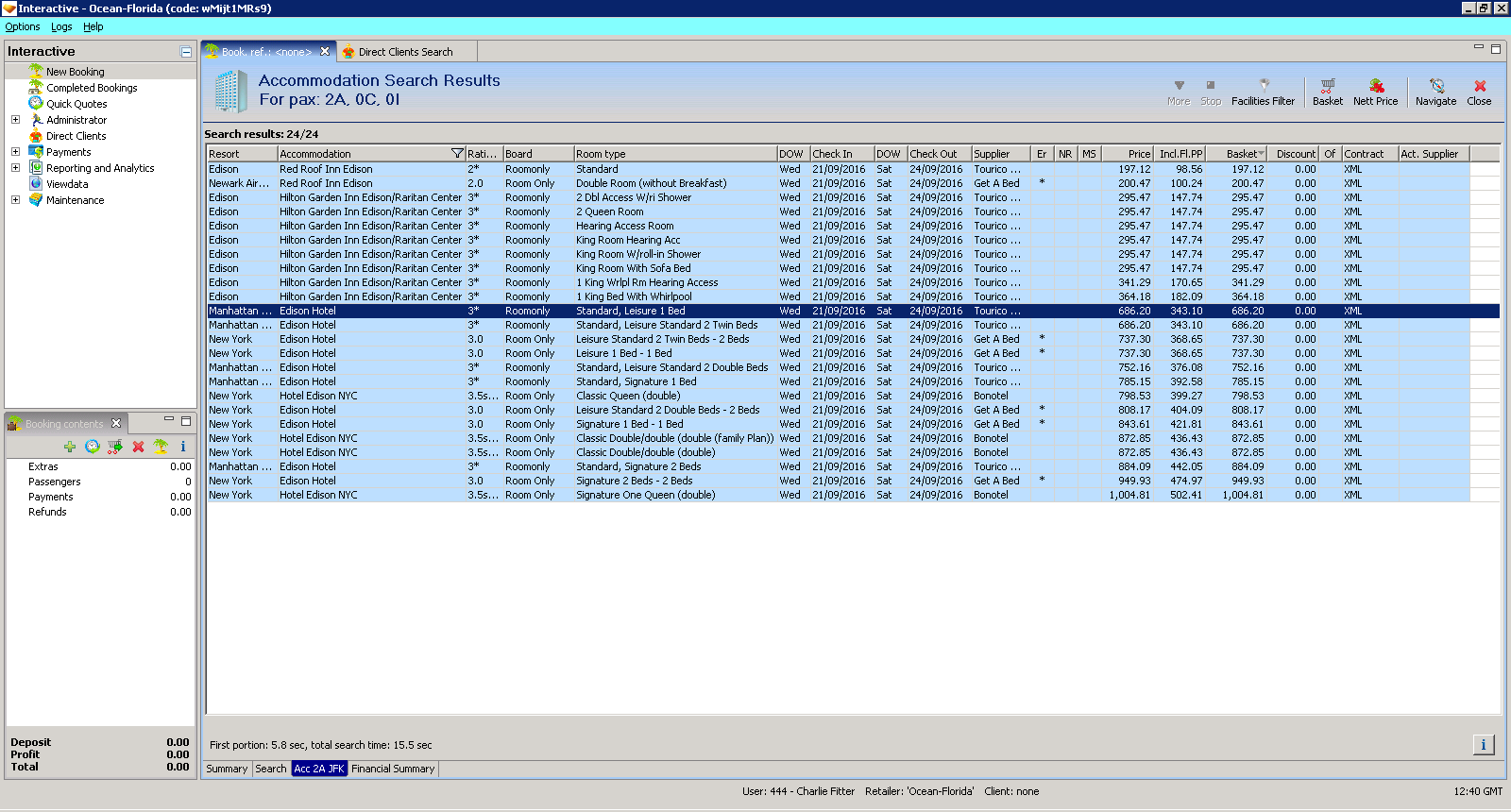Switch to the Summary bottom tab

(227, 769)
